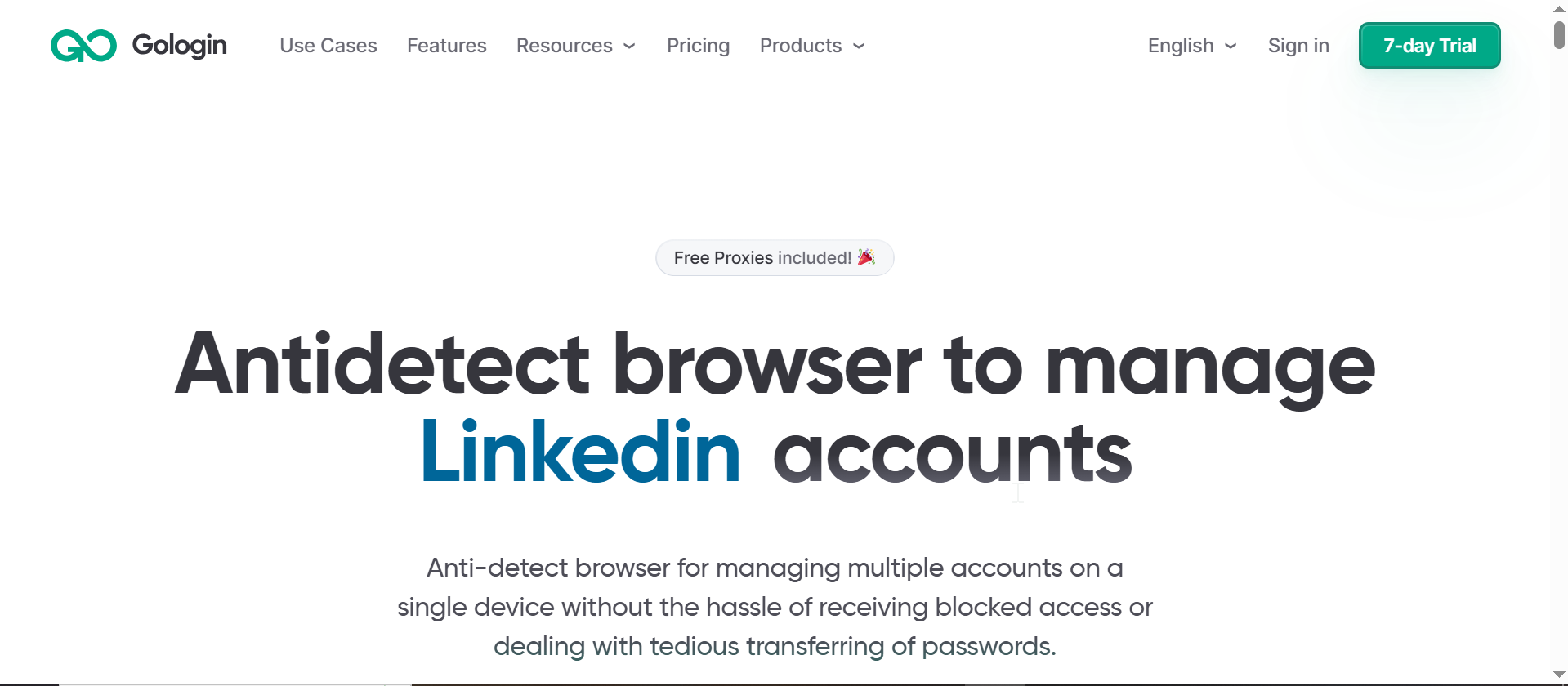Navigate to the Pricing page
Viewport: 1568px width, 686px height.
click(x=699, y=46)
